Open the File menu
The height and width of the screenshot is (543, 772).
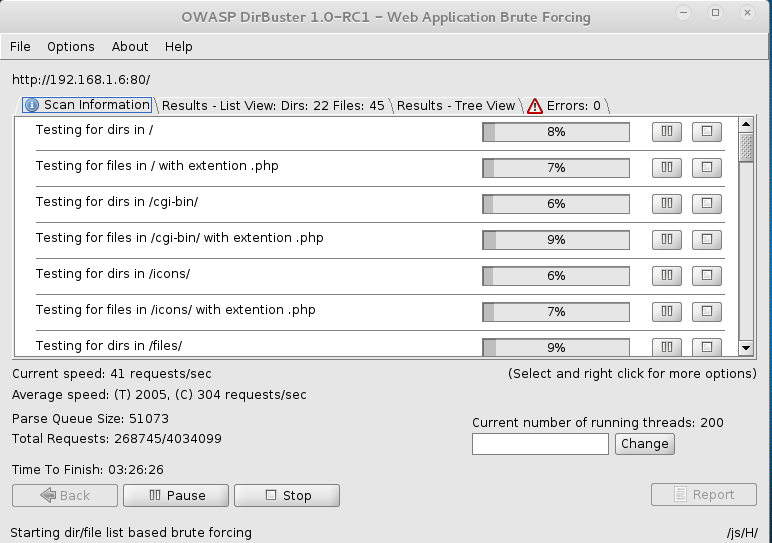click(20, 47)
